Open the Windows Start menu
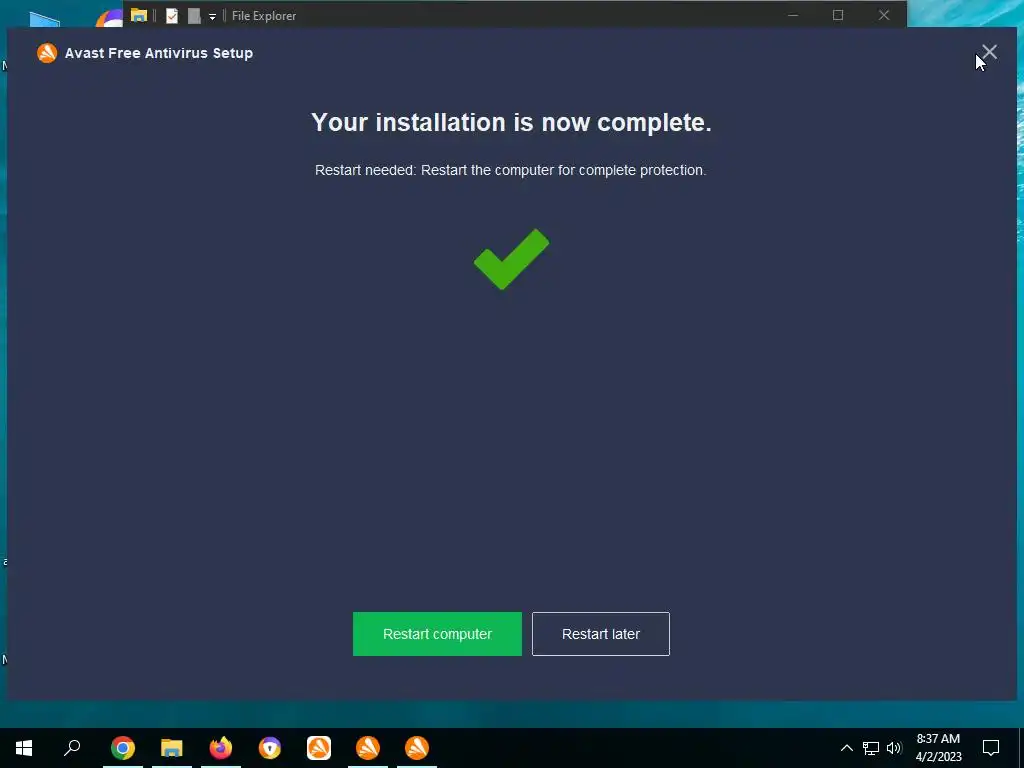 tap(24, 748)
